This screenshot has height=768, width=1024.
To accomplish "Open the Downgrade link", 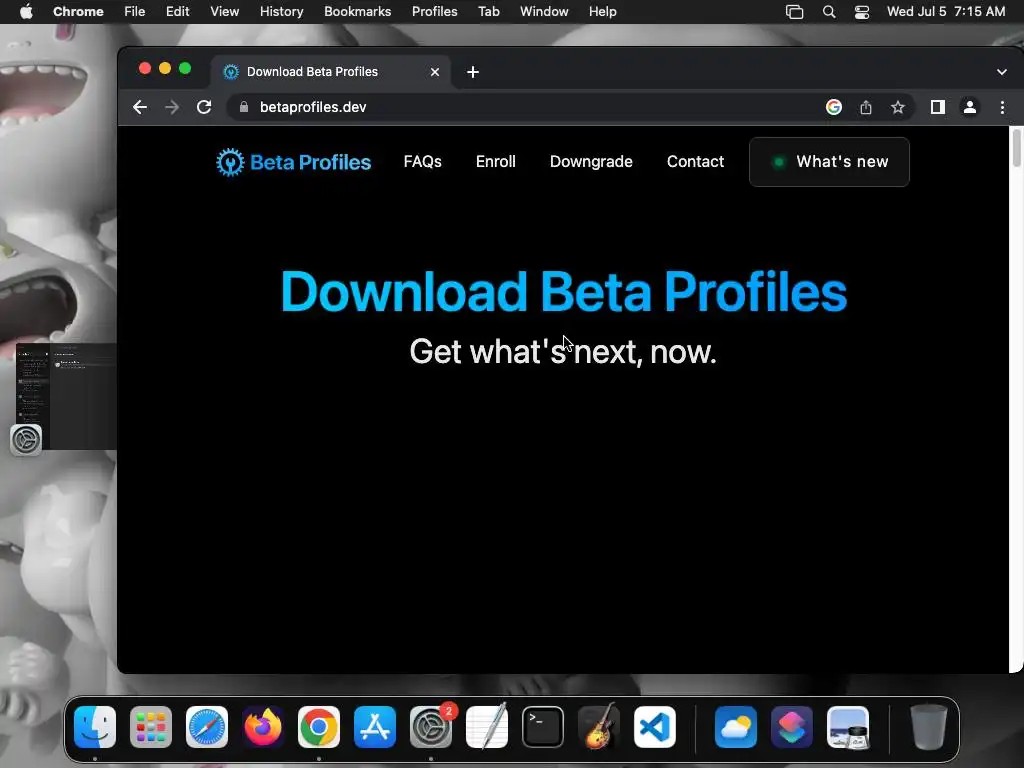I will click(x=591, y=162).
